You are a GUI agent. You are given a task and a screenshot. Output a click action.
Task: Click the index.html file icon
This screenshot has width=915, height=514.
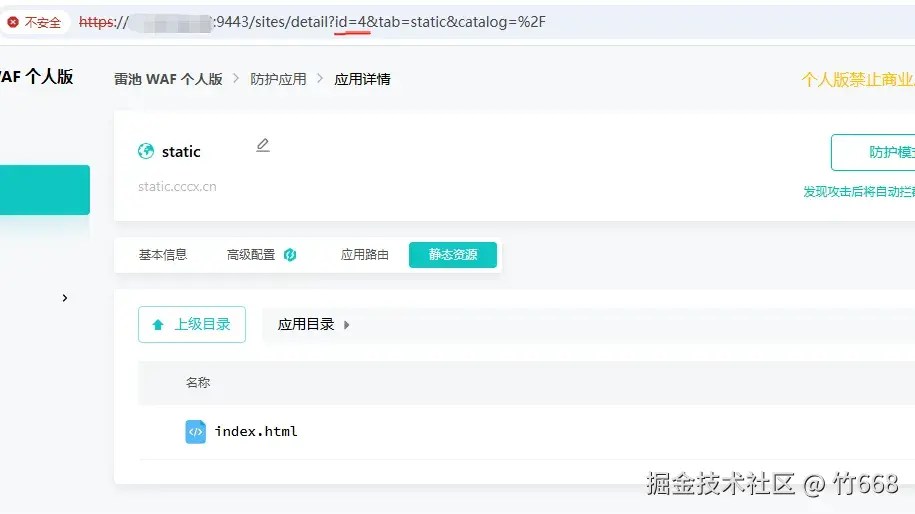coord(195,432)
